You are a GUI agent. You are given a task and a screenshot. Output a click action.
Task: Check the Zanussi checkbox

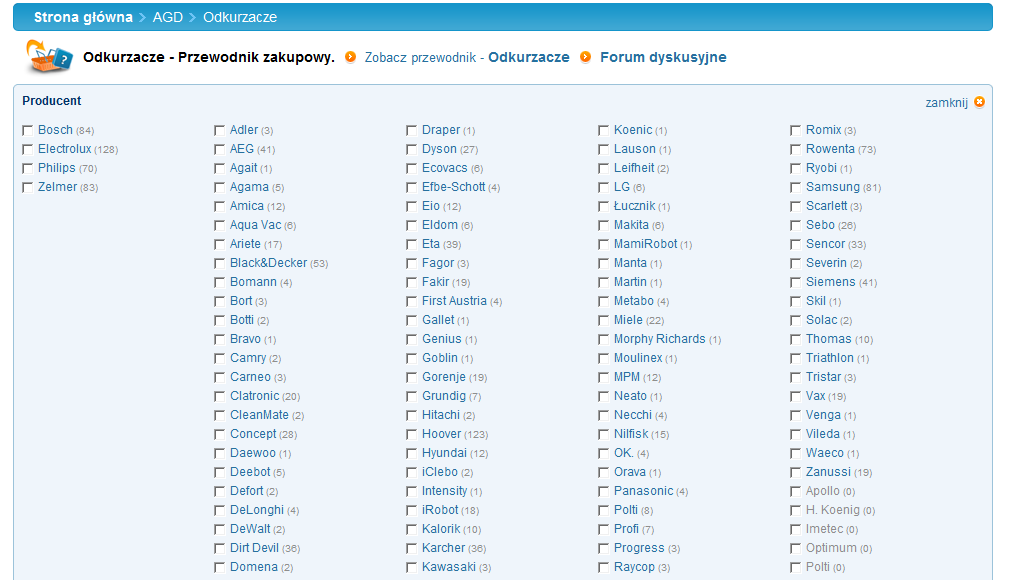coord(795,472)
